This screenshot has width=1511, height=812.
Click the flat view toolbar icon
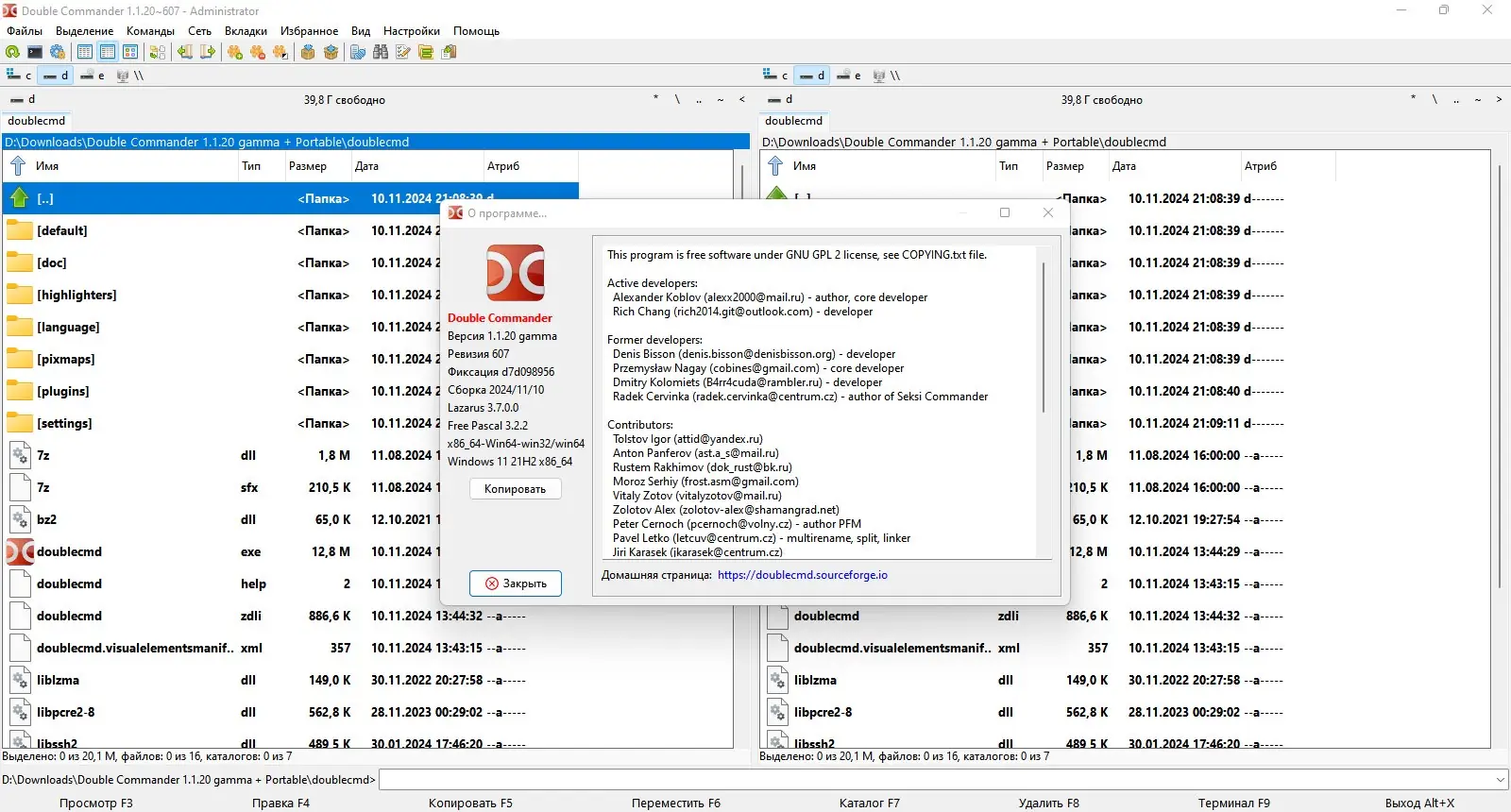click(x=158, y=52)
